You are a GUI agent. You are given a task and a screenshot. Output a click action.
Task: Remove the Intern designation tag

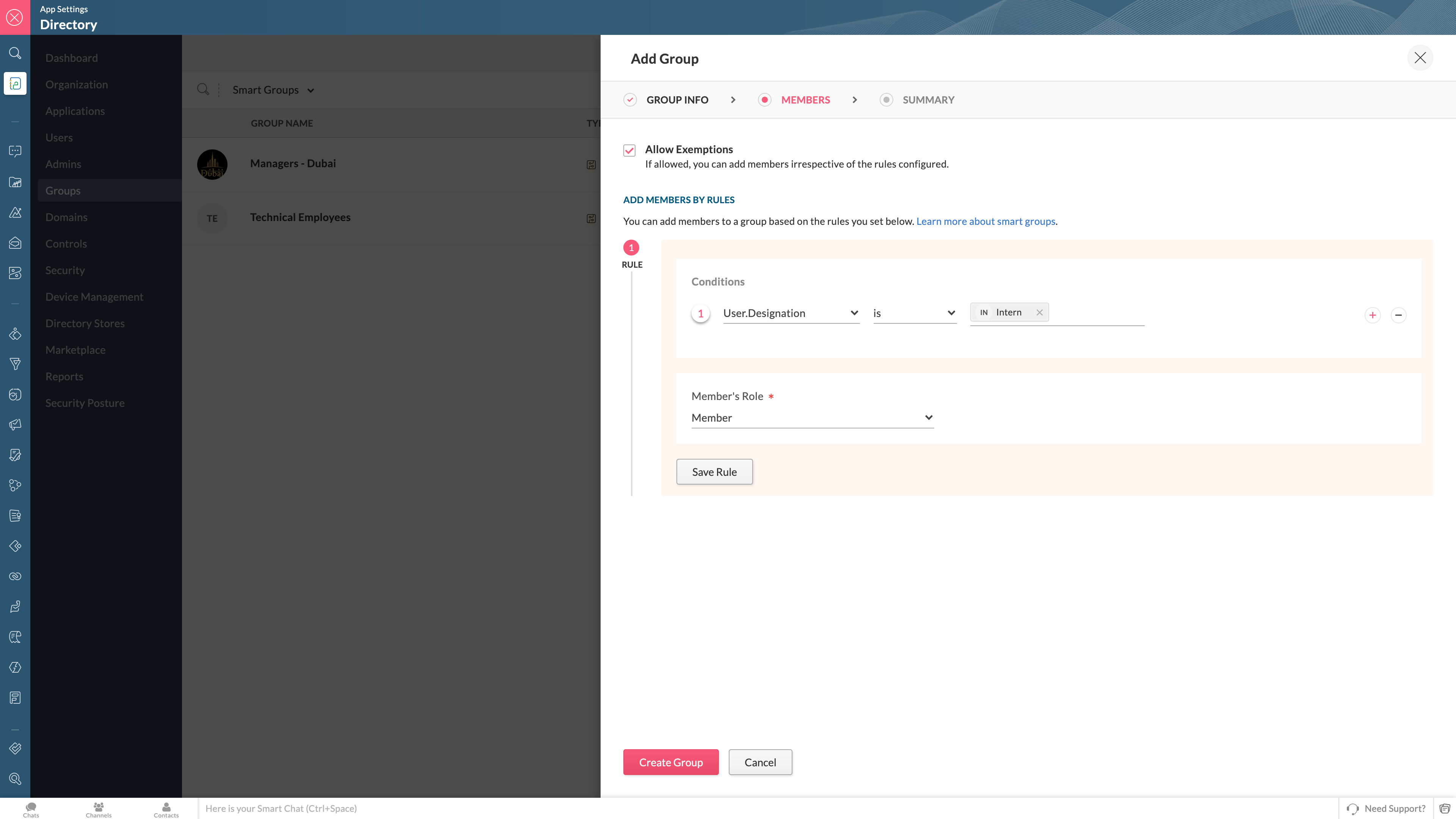tap(1039, 312)
